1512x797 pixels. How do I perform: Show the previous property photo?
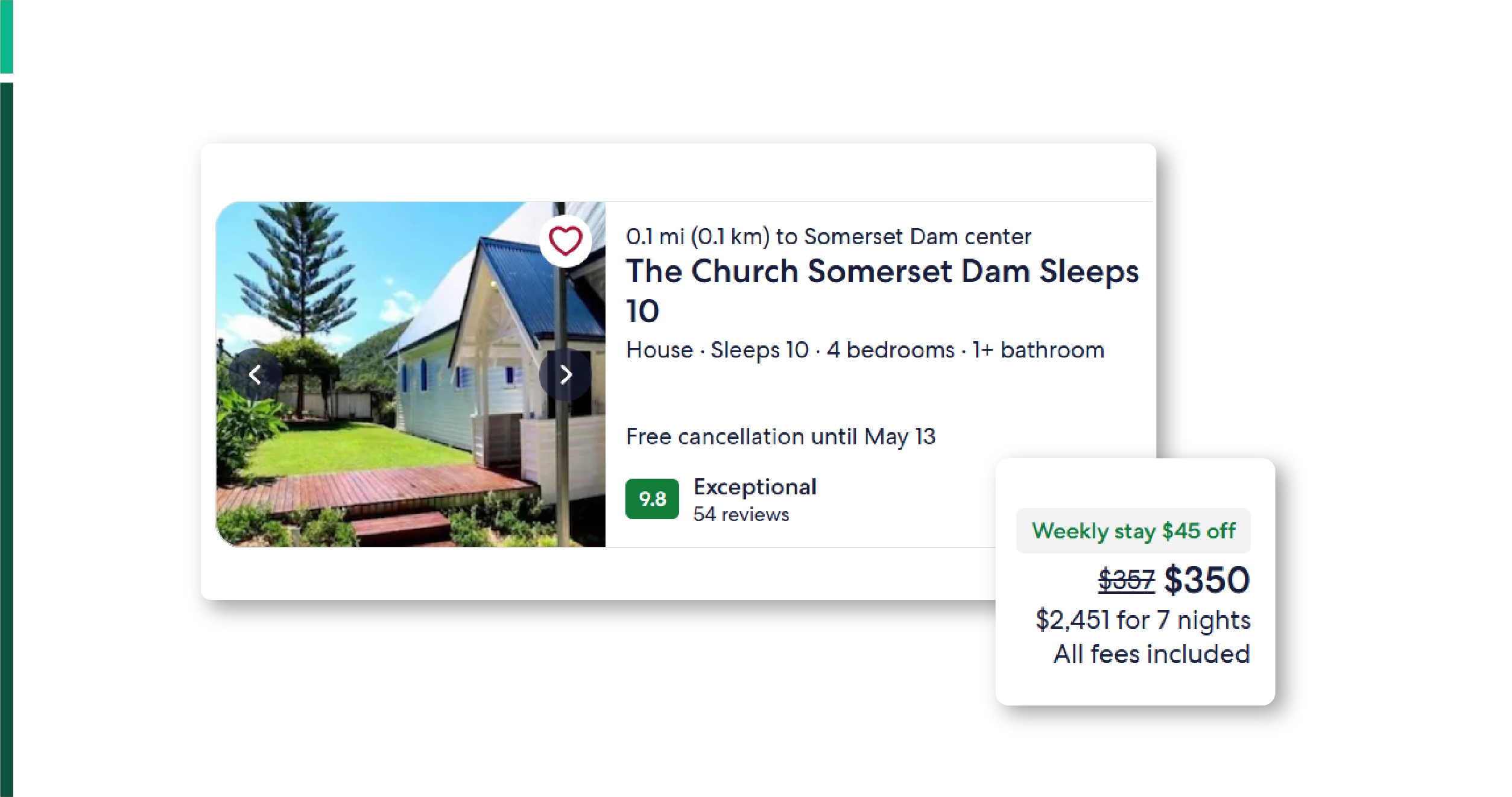coord(255,375)
